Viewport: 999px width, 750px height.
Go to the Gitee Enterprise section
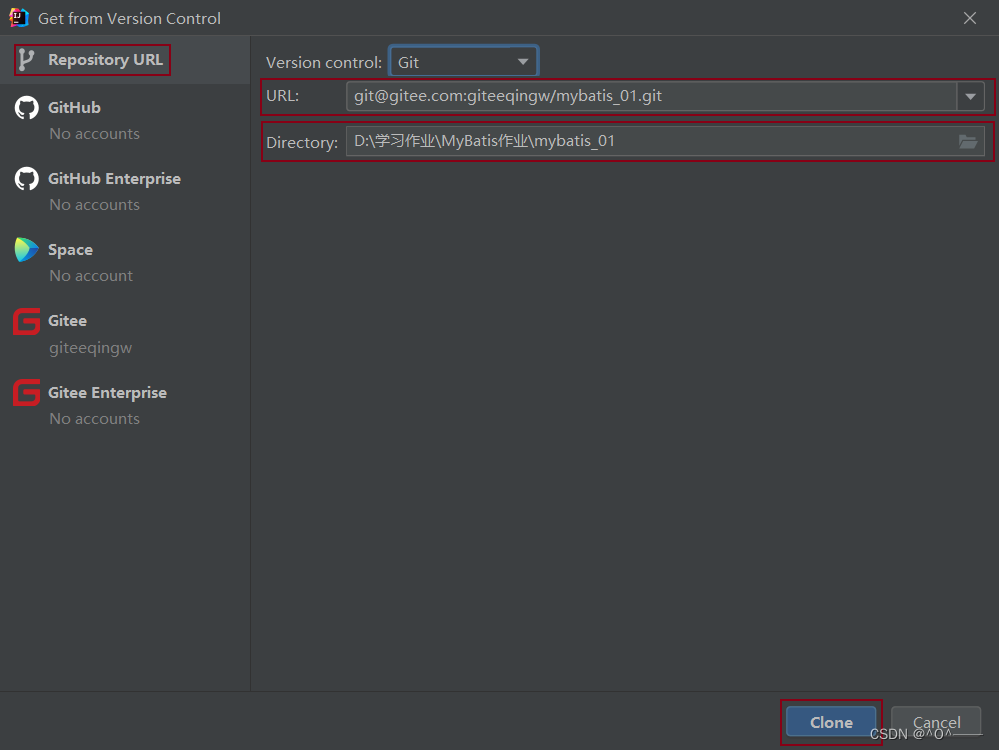coord(107,393)
